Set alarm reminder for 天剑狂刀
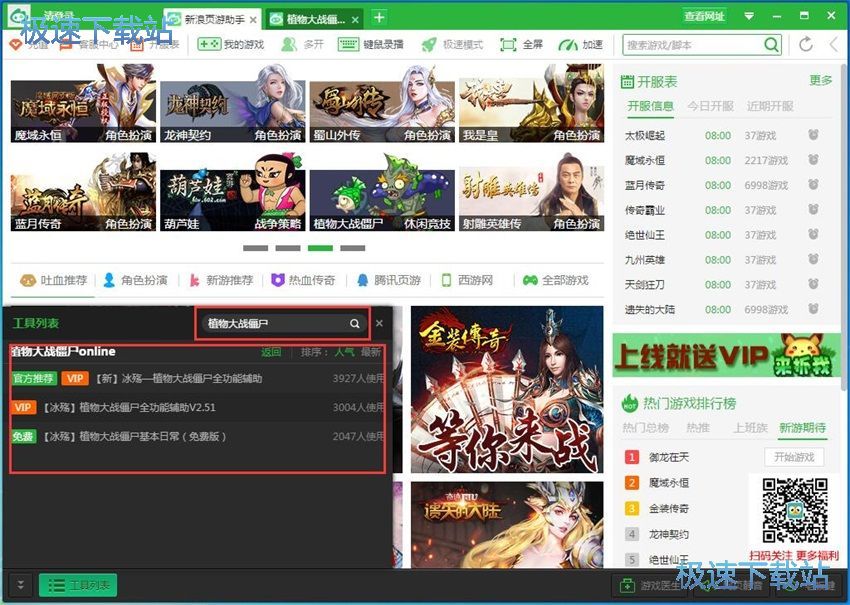Viewport: 850px width, 605px height. [x=813, y=284]
